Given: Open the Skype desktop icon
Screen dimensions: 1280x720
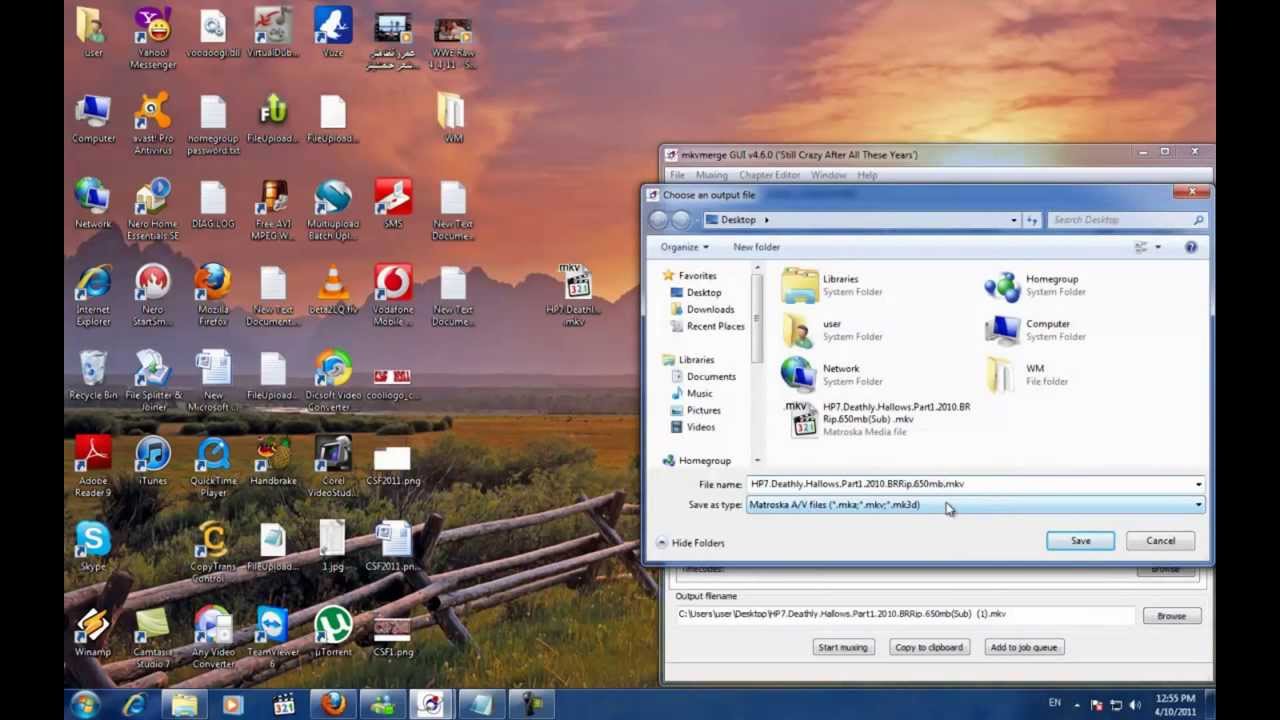Looking at the screenshot, I should point(93,546).
